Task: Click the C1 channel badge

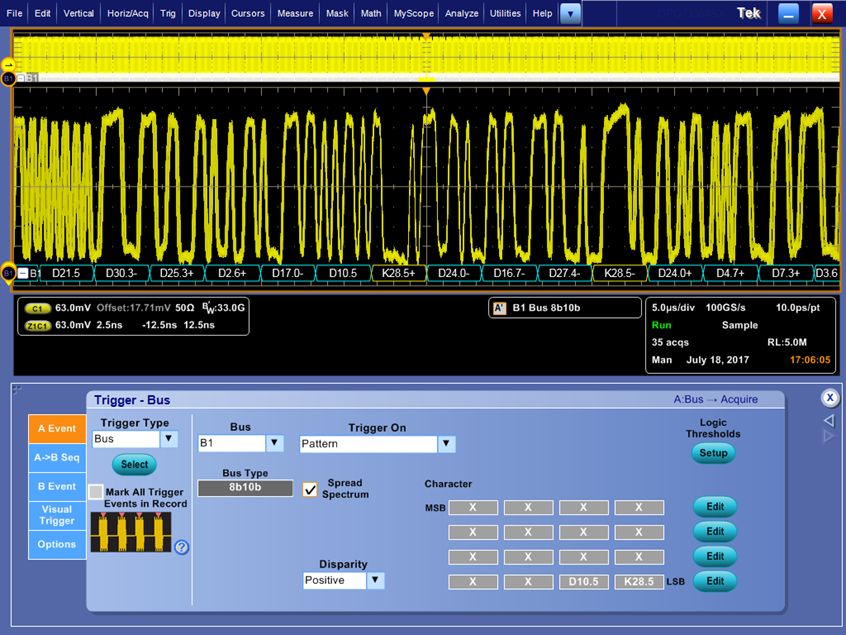Action: (39, 309)
